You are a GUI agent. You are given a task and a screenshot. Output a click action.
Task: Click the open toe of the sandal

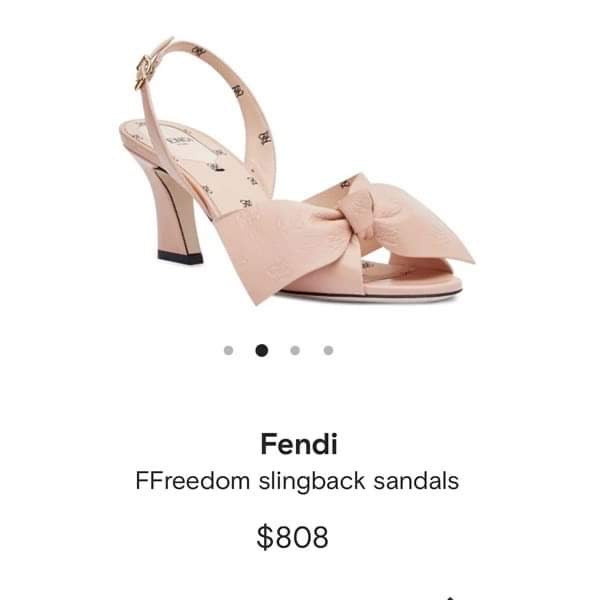point(411,277)
